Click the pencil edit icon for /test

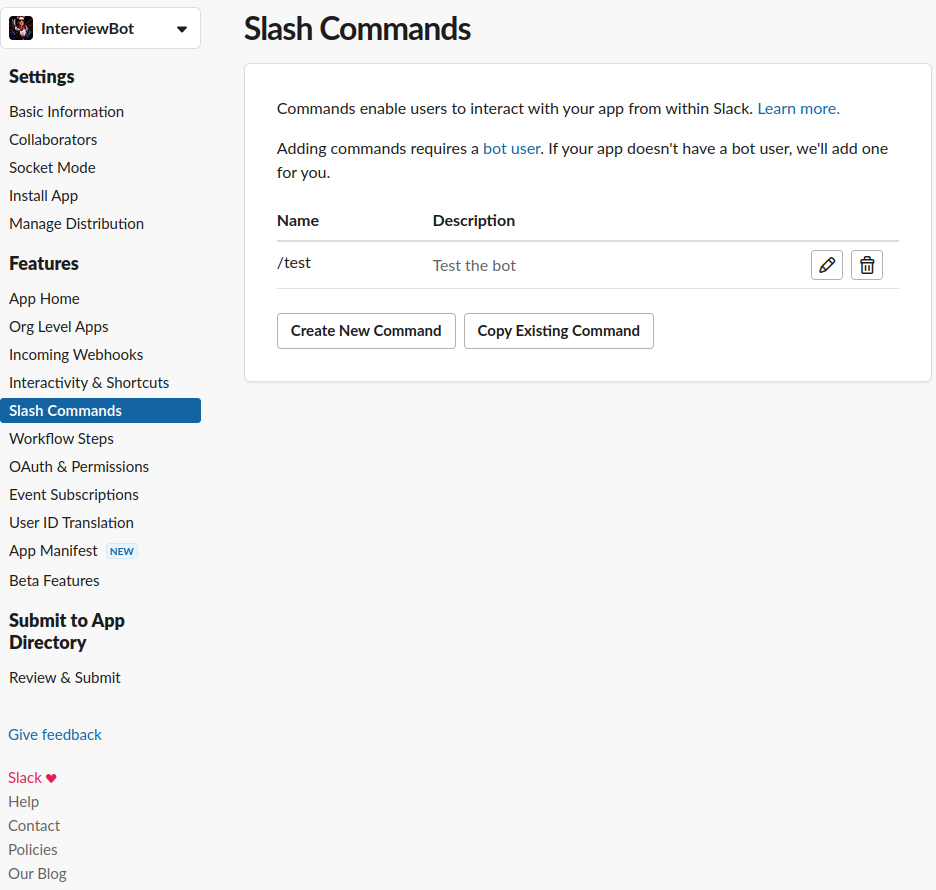[x=826, y=265]
